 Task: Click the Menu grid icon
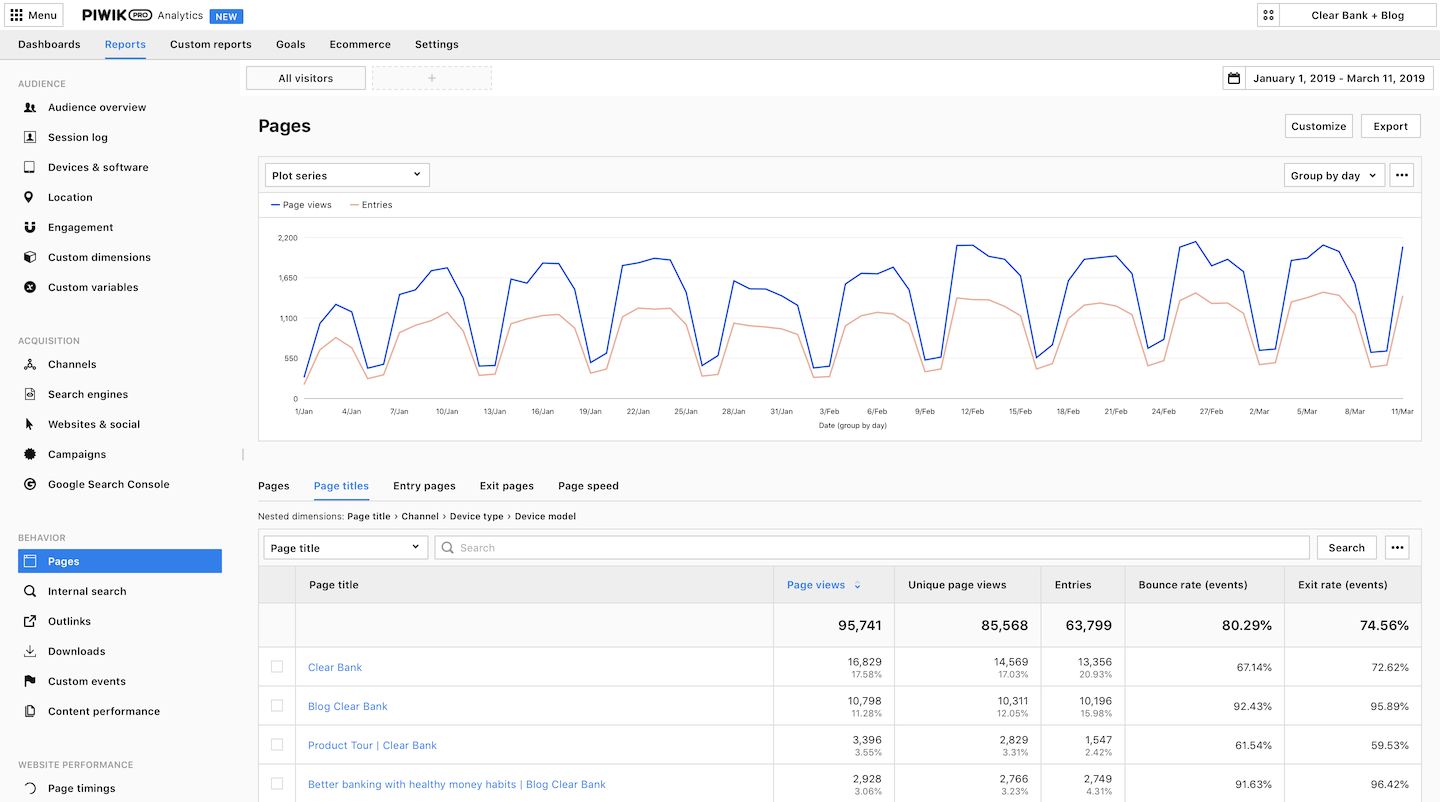tap(16, 15)
